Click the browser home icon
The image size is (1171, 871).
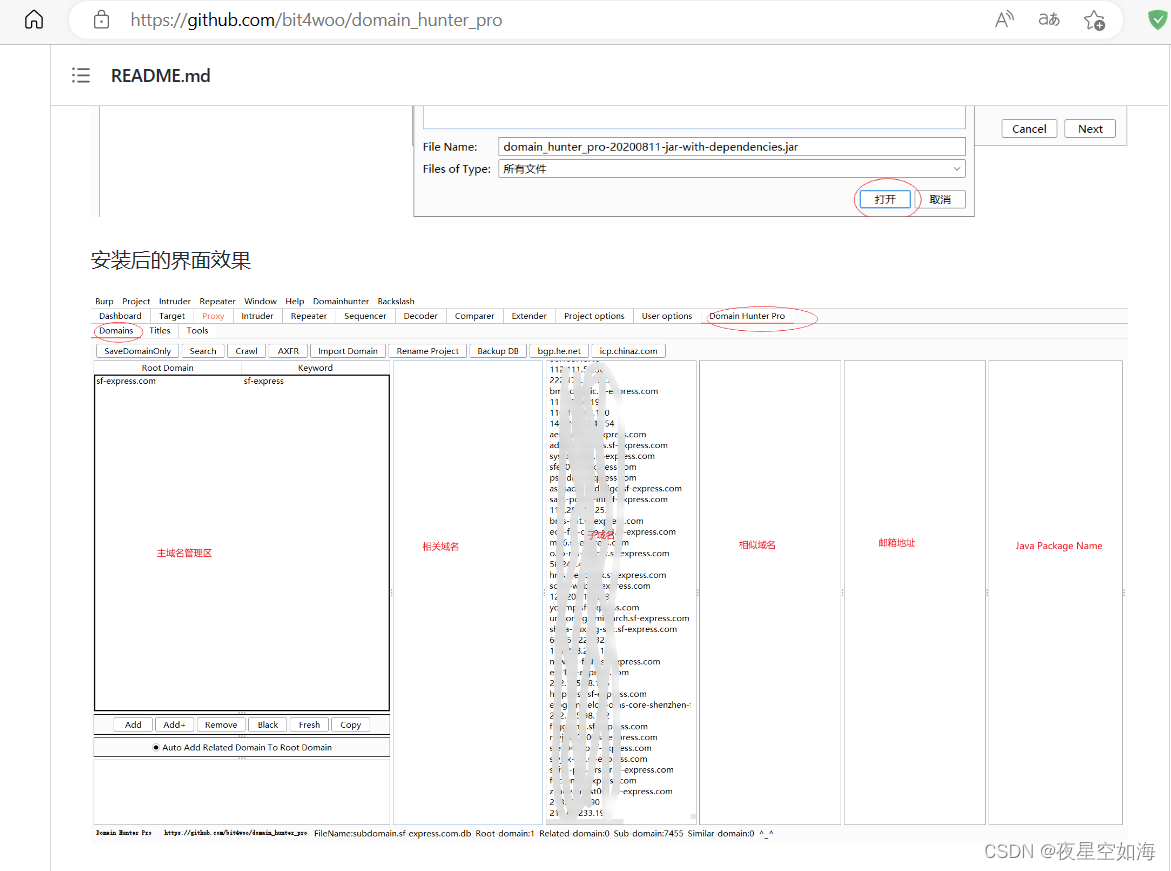point(34,20)
